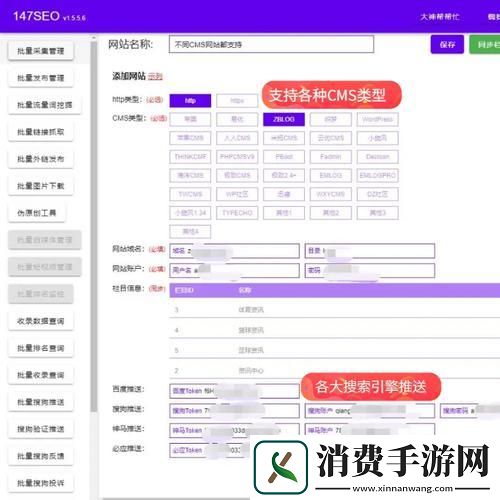Select the 苹果CMS type

190,138
